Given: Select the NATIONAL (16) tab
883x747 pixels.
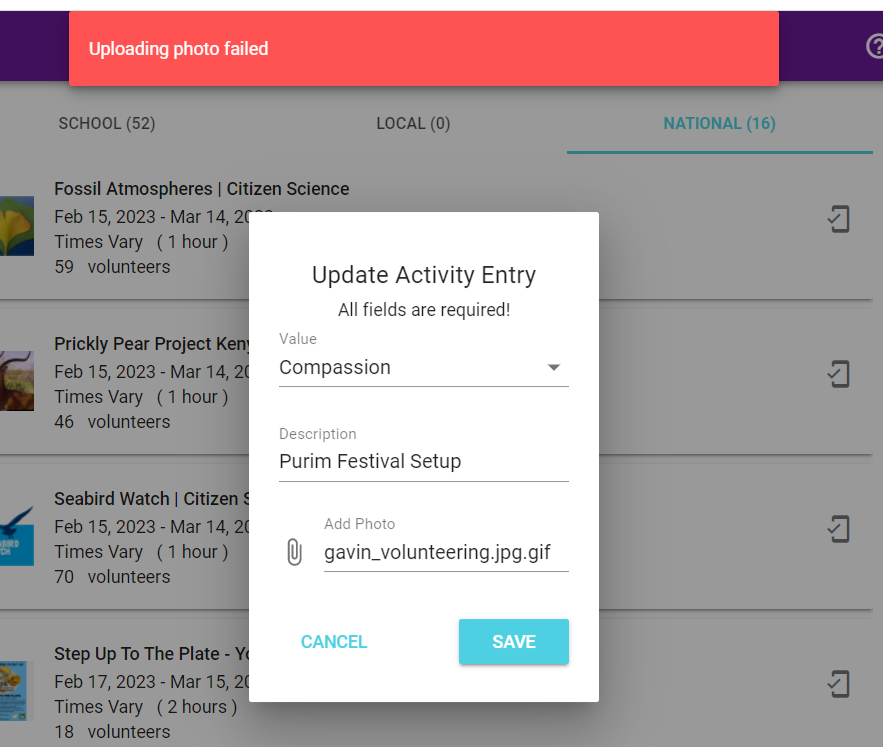Looking at the screenshot, I should [719, 123].
